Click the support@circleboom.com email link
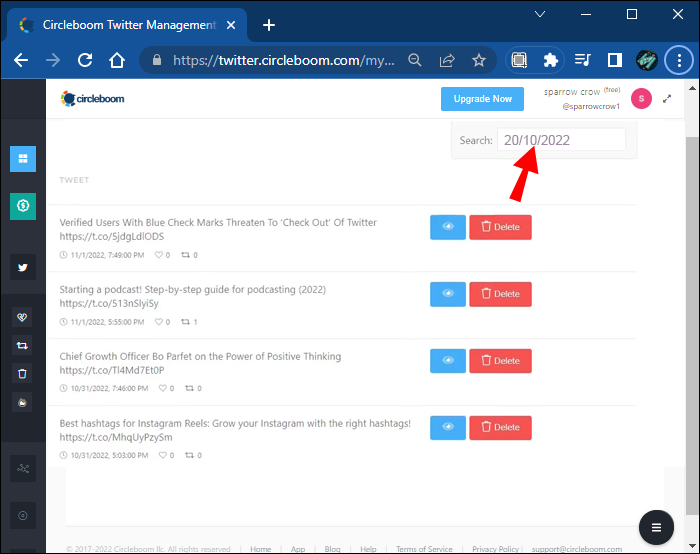 (577, 549)
